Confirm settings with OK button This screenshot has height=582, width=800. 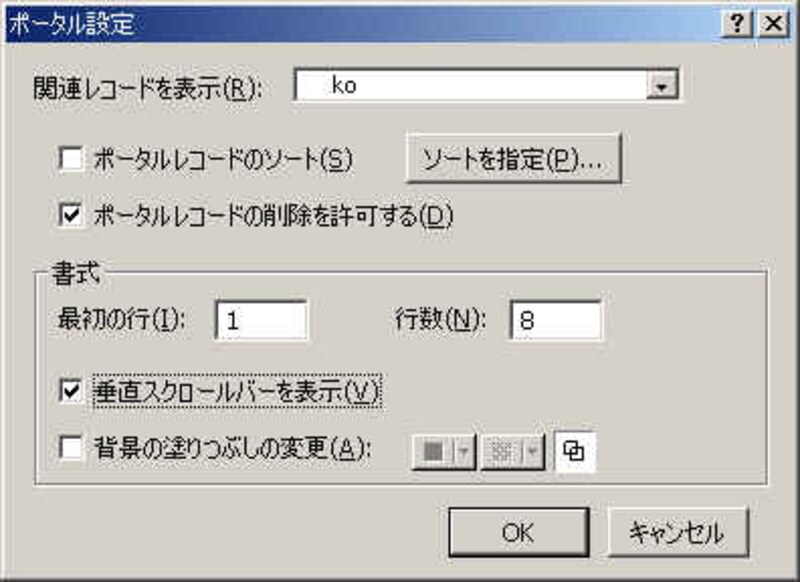pyautogui.click(x=519, y=533)
